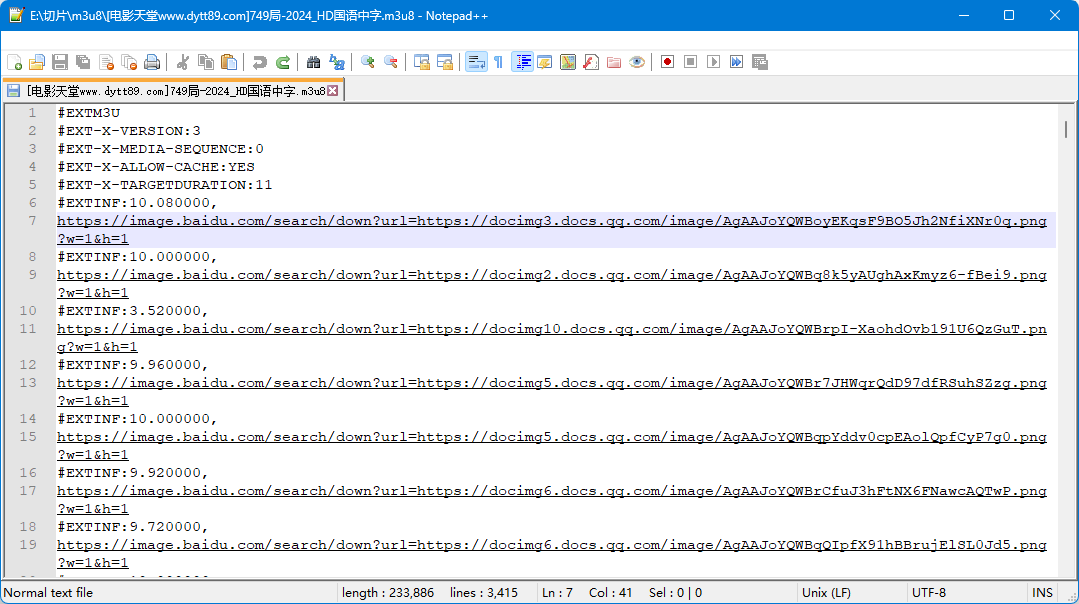This screenshot has height=604, width=1079.
Task: Click the New file toolbar icon
Action: click(14, 62)
